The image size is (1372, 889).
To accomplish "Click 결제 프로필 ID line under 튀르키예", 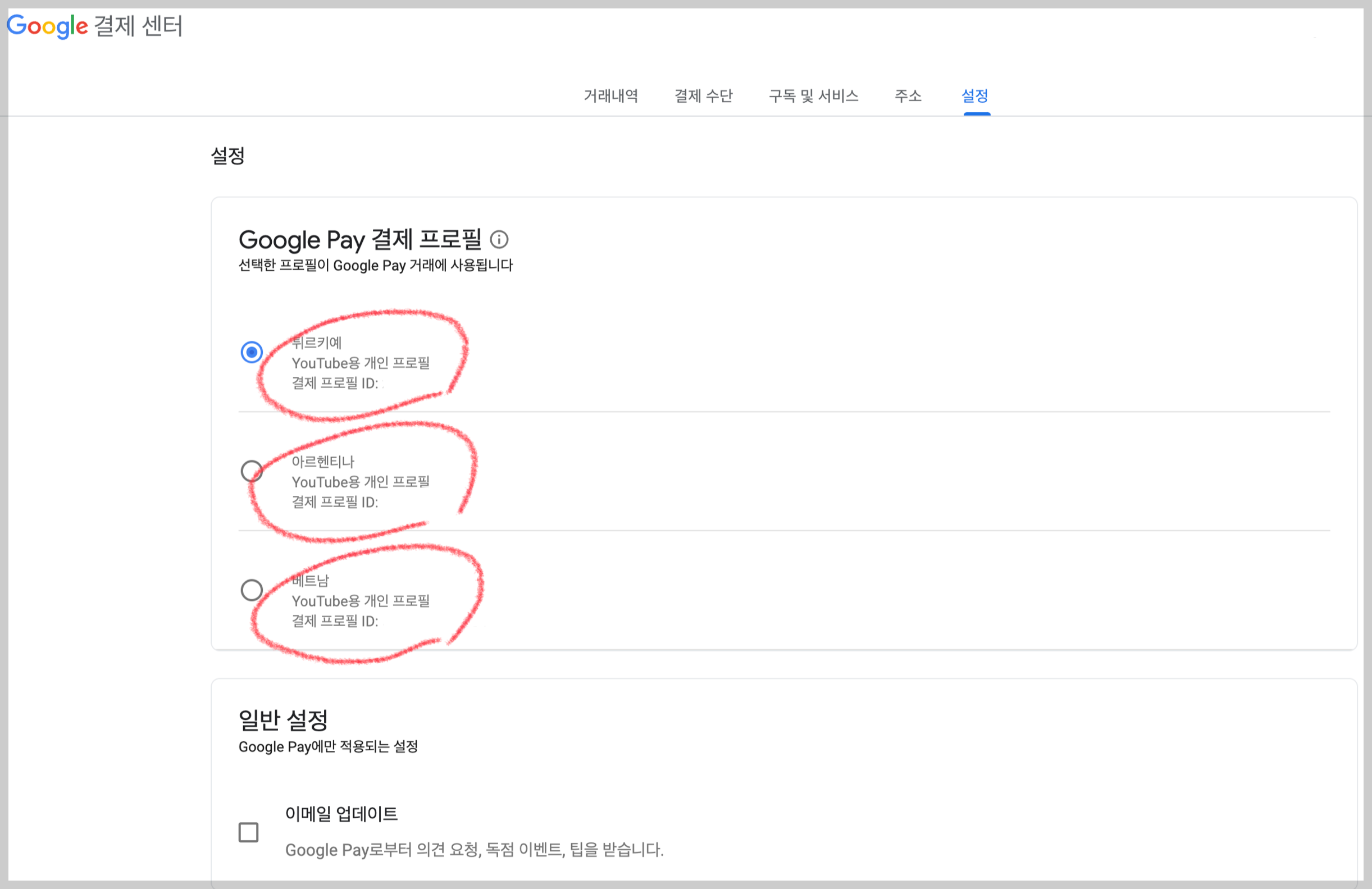I will click(335, 384).
